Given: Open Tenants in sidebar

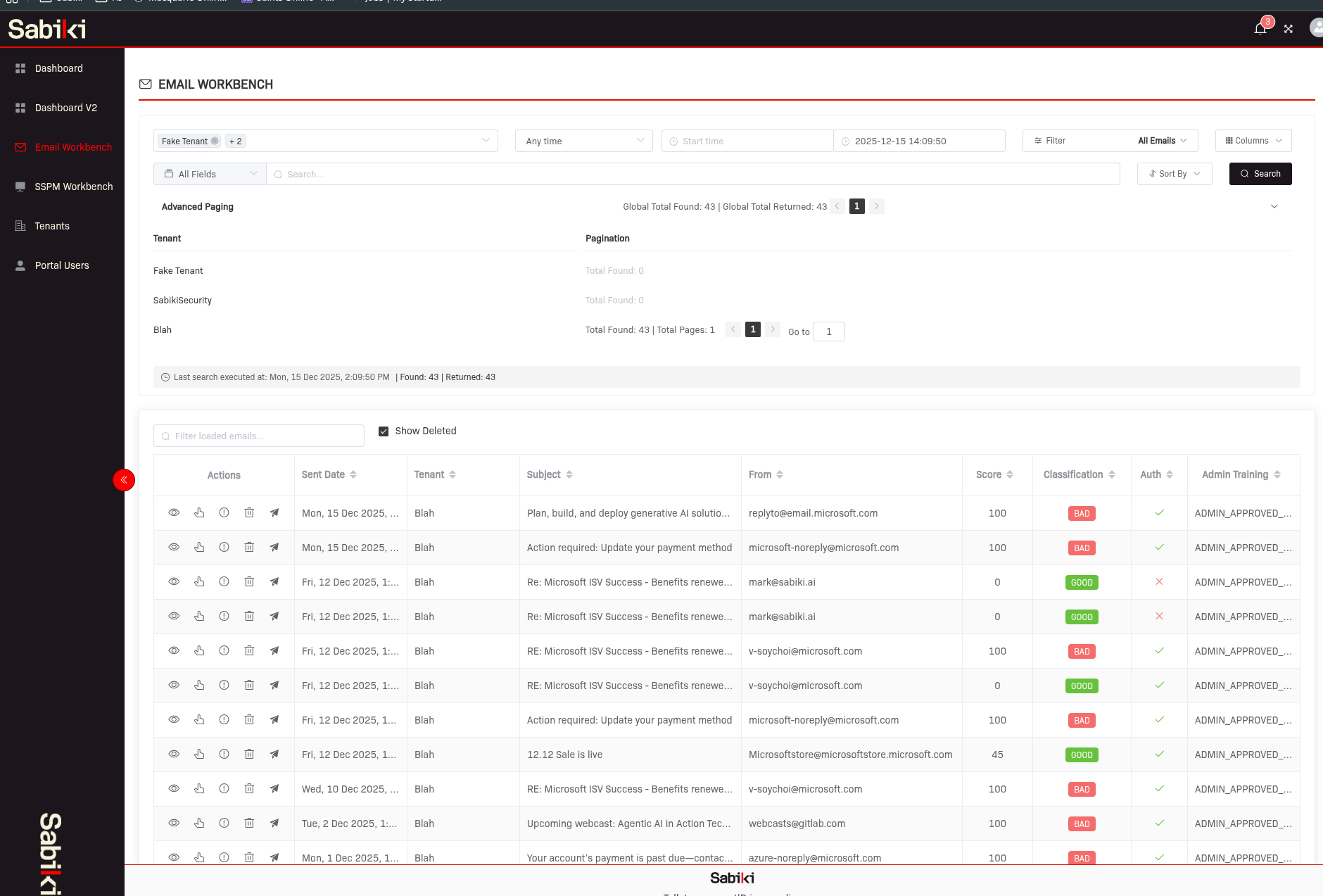Looking at the screenshot, I should point(52,226).
